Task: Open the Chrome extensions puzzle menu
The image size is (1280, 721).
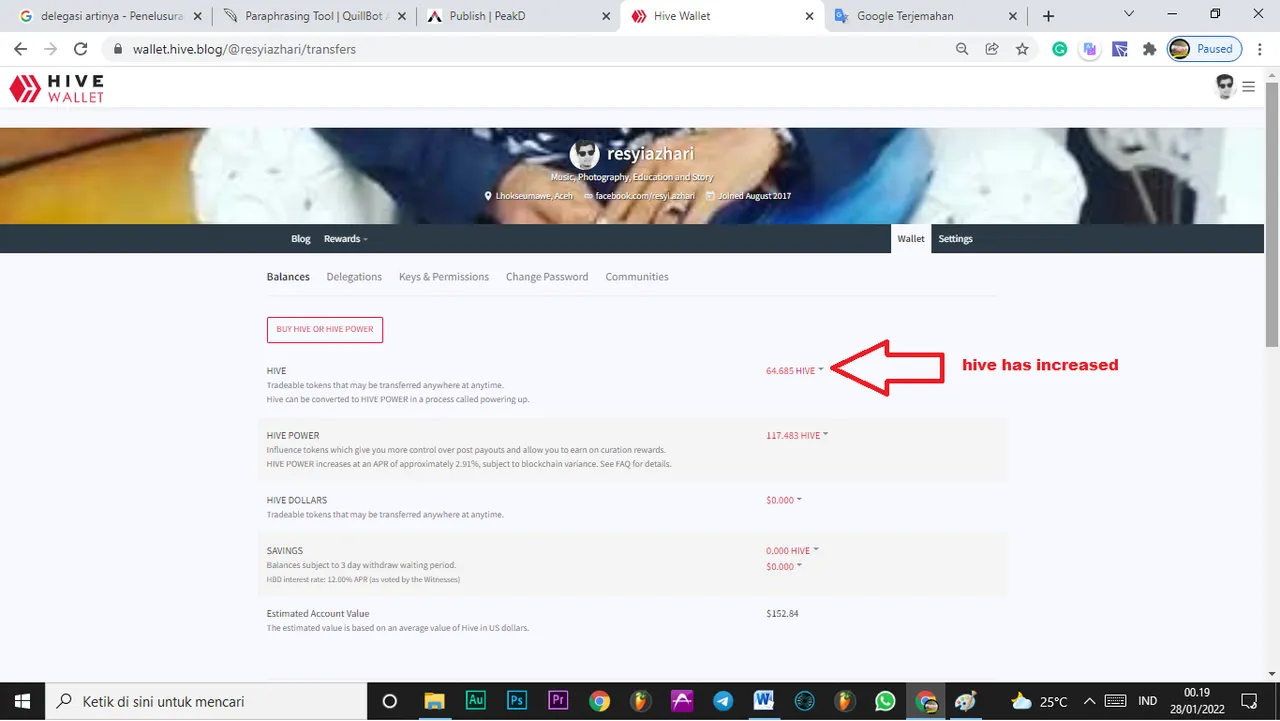Action: click(x=1149, y=49)
